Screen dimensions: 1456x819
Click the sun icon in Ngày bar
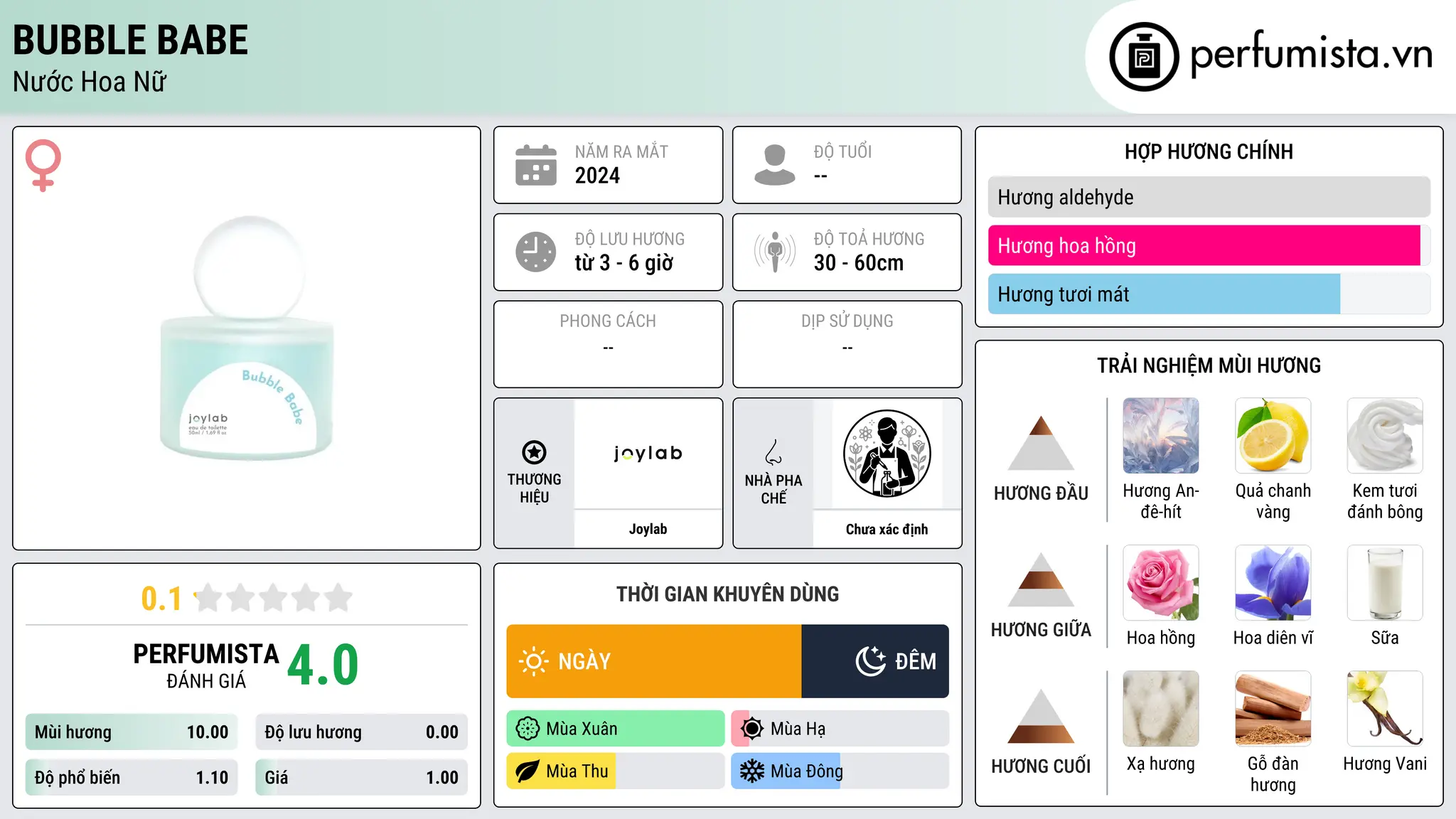[x=533, y=661]
